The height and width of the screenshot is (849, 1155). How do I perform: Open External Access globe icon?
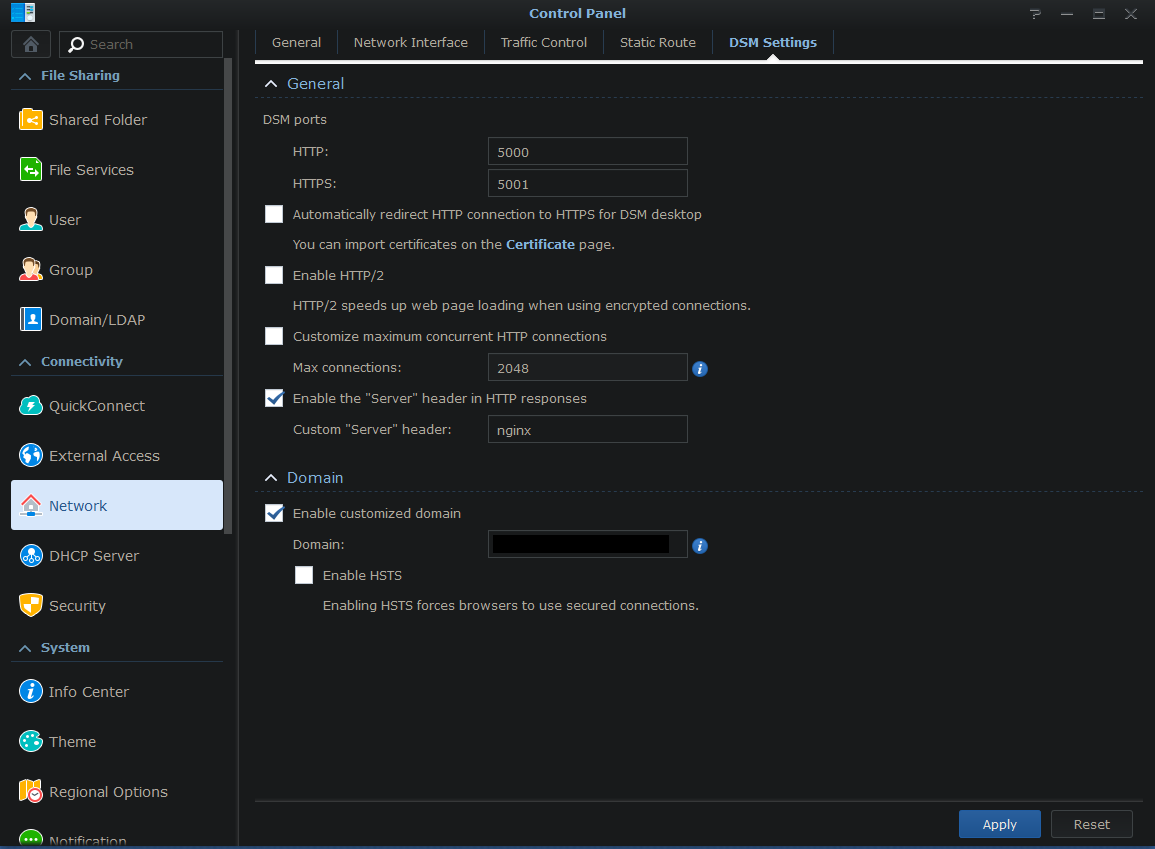coord(31,456)
